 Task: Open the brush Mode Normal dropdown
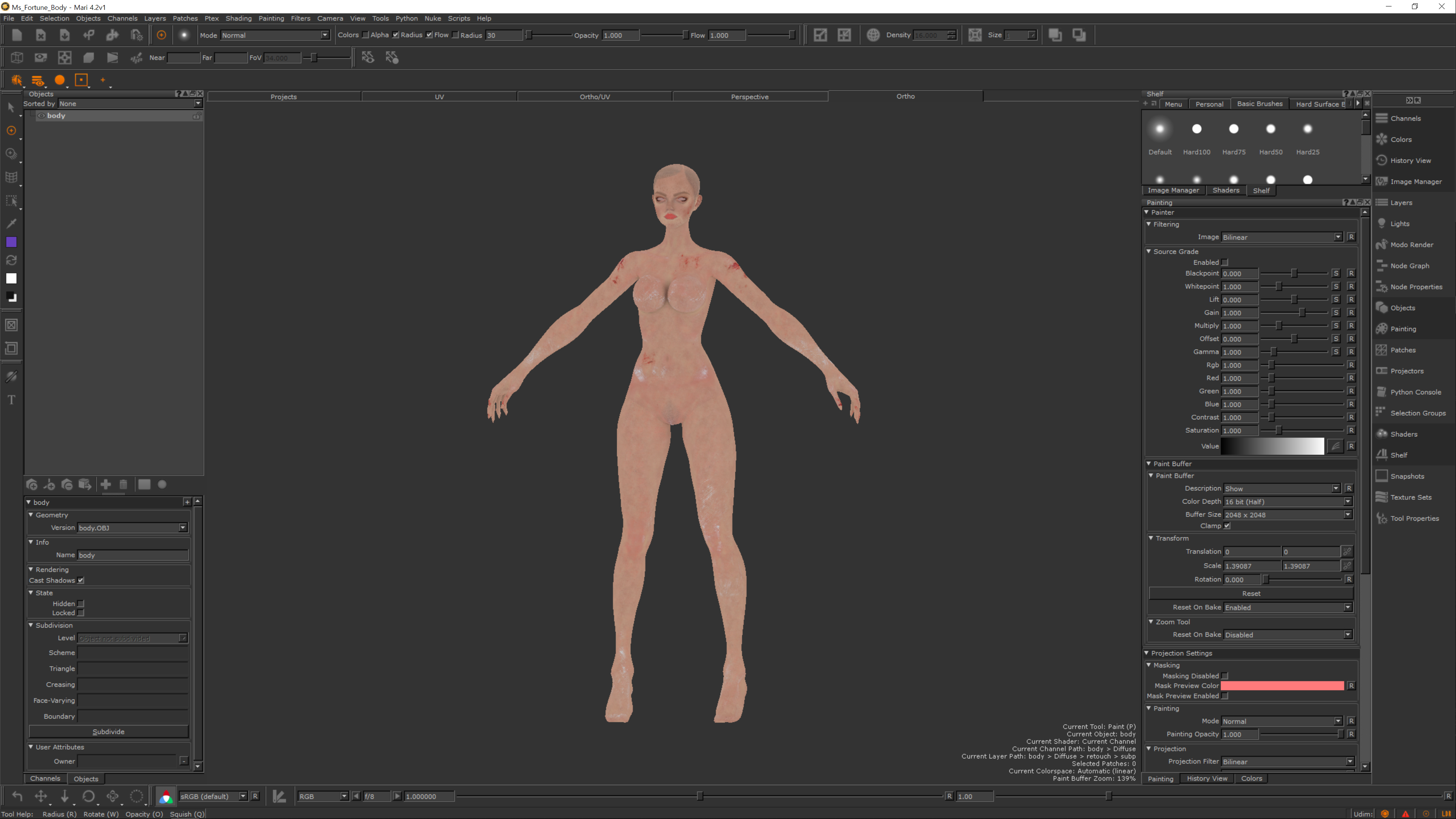[x=274, y=35]
